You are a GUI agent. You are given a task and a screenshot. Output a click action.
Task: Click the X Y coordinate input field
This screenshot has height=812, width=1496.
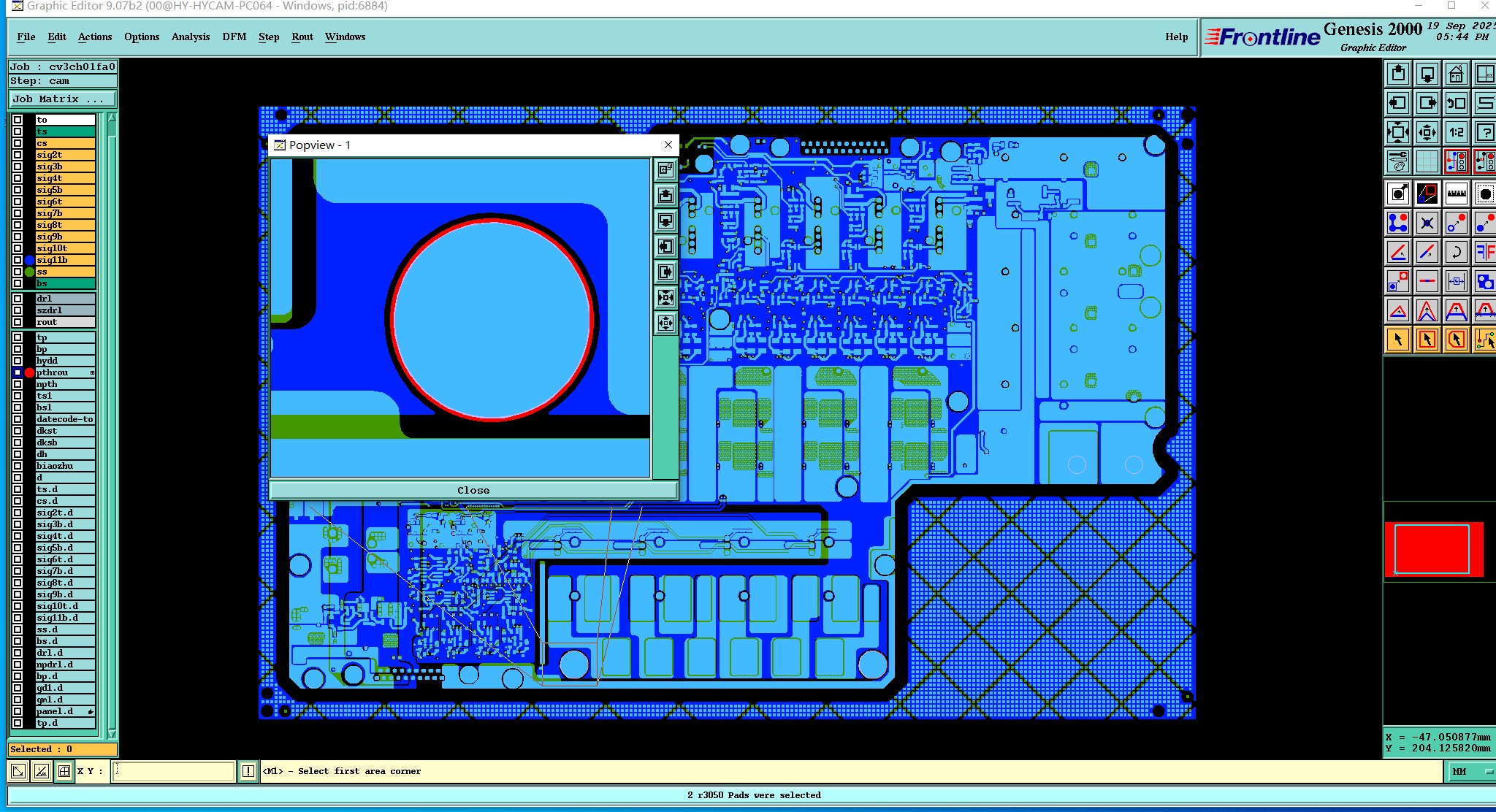[x=173, y=770]
